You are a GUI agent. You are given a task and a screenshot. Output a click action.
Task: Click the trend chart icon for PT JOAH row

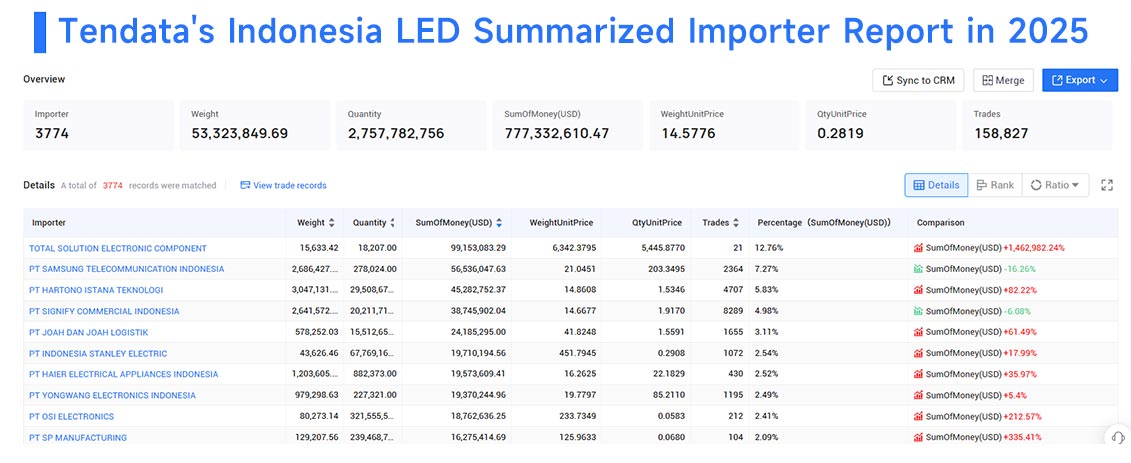pyautogui.click(x=918, y=332)
